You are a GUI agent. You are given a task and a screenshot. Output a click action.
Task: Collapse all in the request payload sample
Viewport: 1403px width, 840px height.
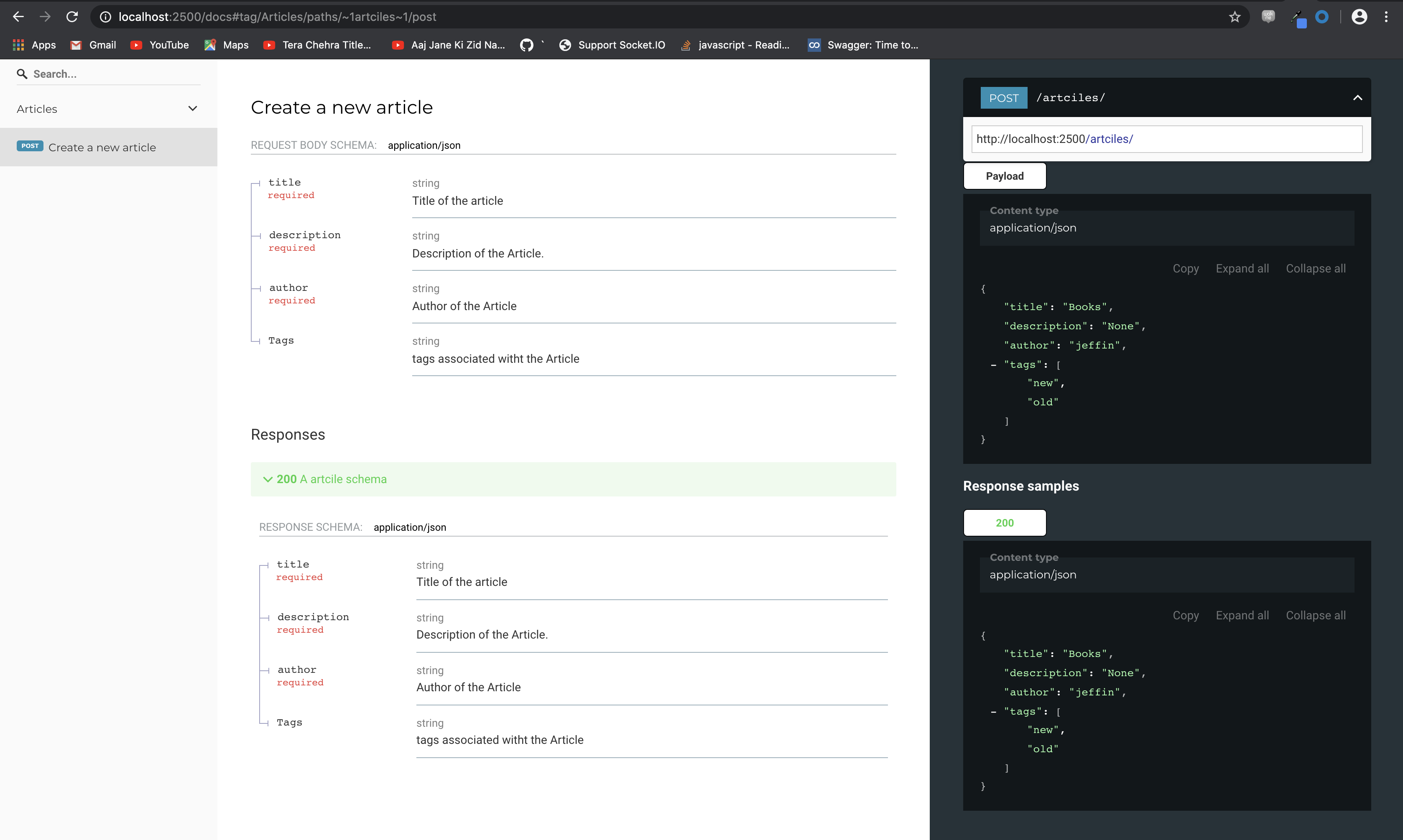click(x=1315, y=269)
